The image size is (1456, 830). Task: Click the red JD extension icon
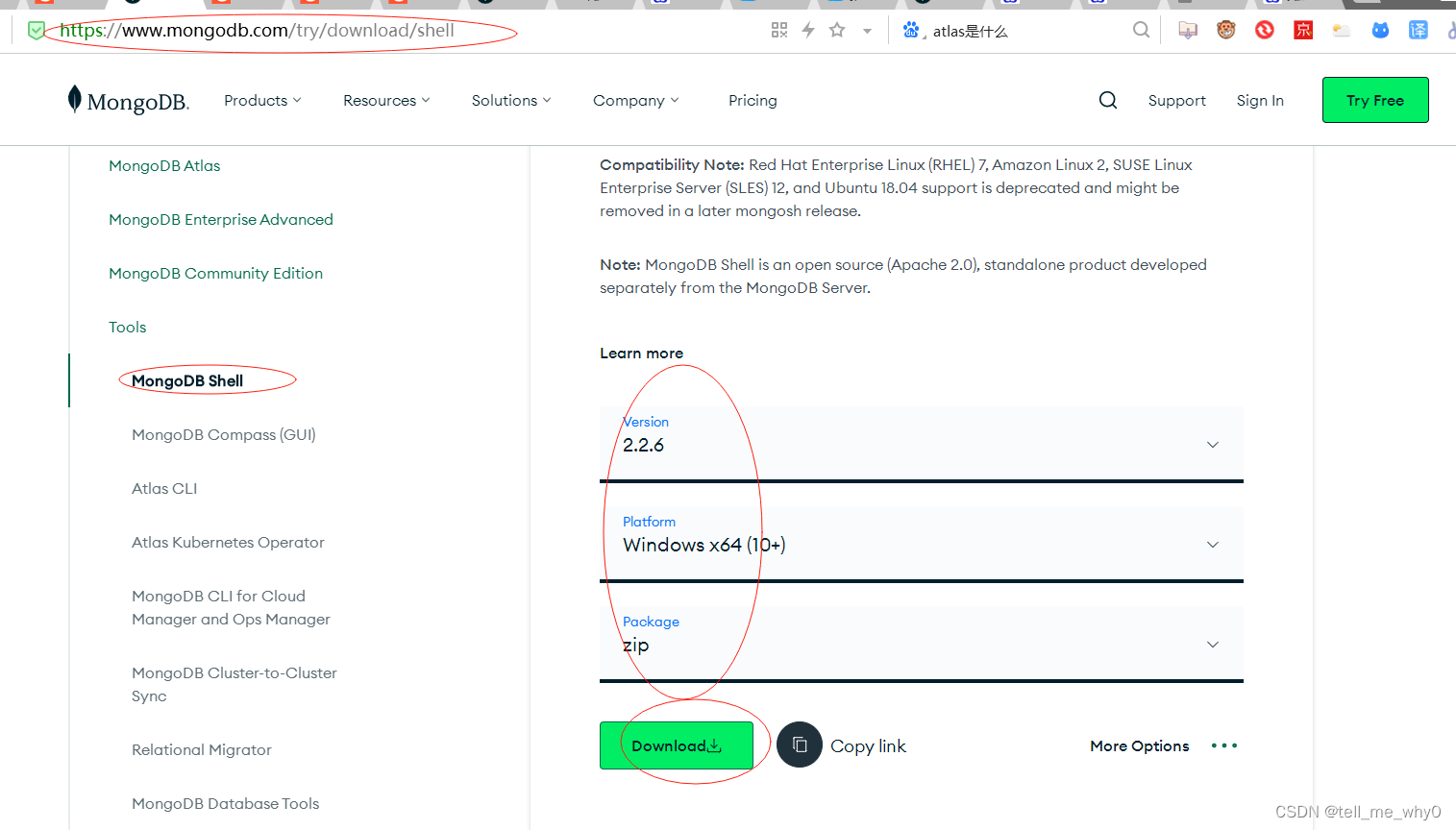pyautogui.click(x=1303, y=30)
